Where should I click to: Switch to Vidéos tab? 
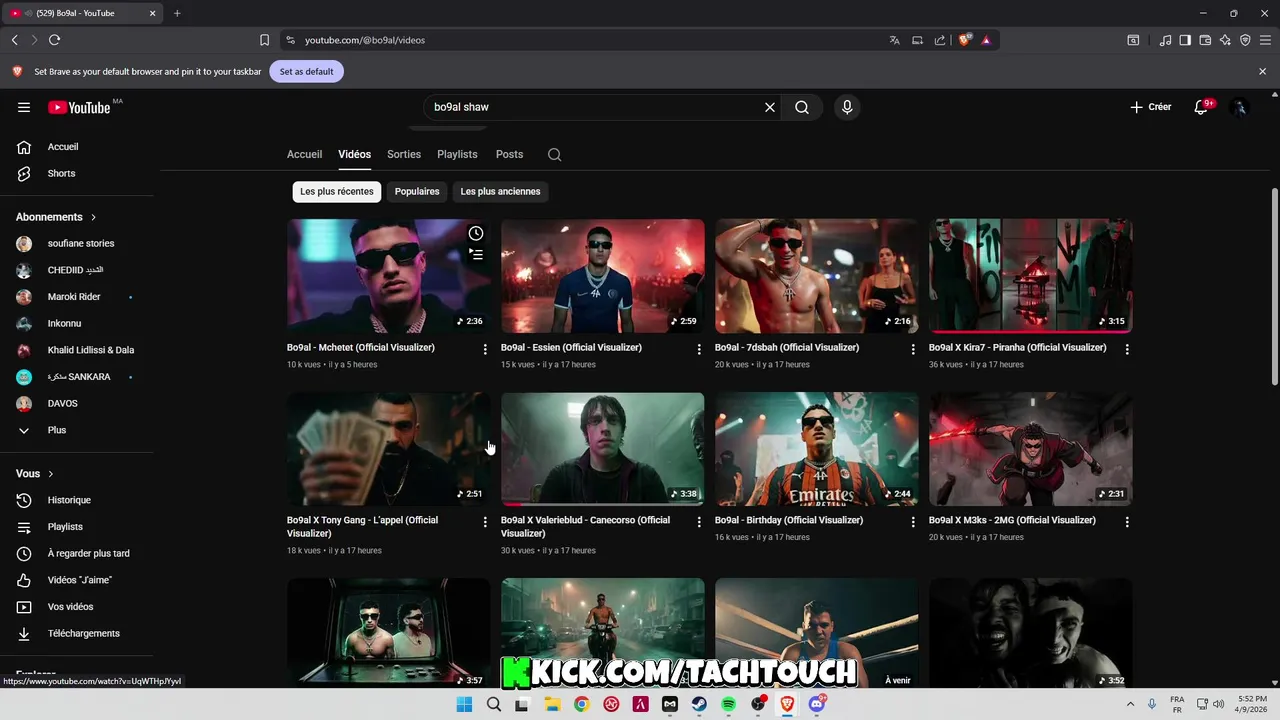point(354,154)
